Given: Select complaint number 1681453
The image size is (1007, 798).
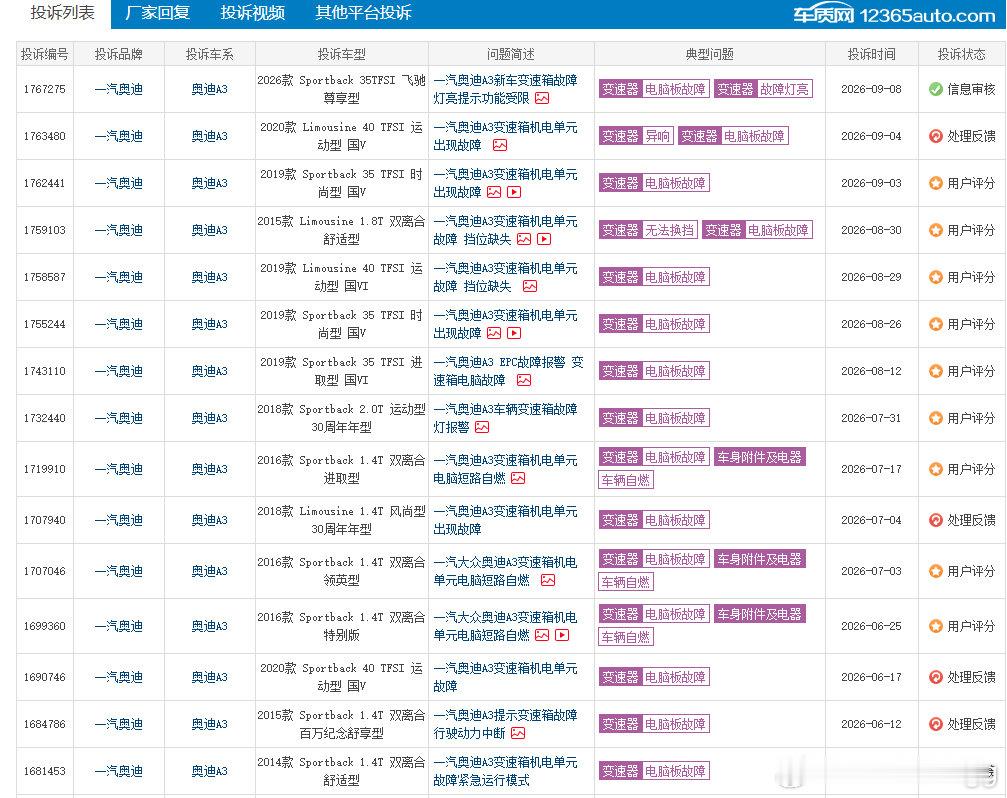Looking at the screenshot, I should [44, 771].
